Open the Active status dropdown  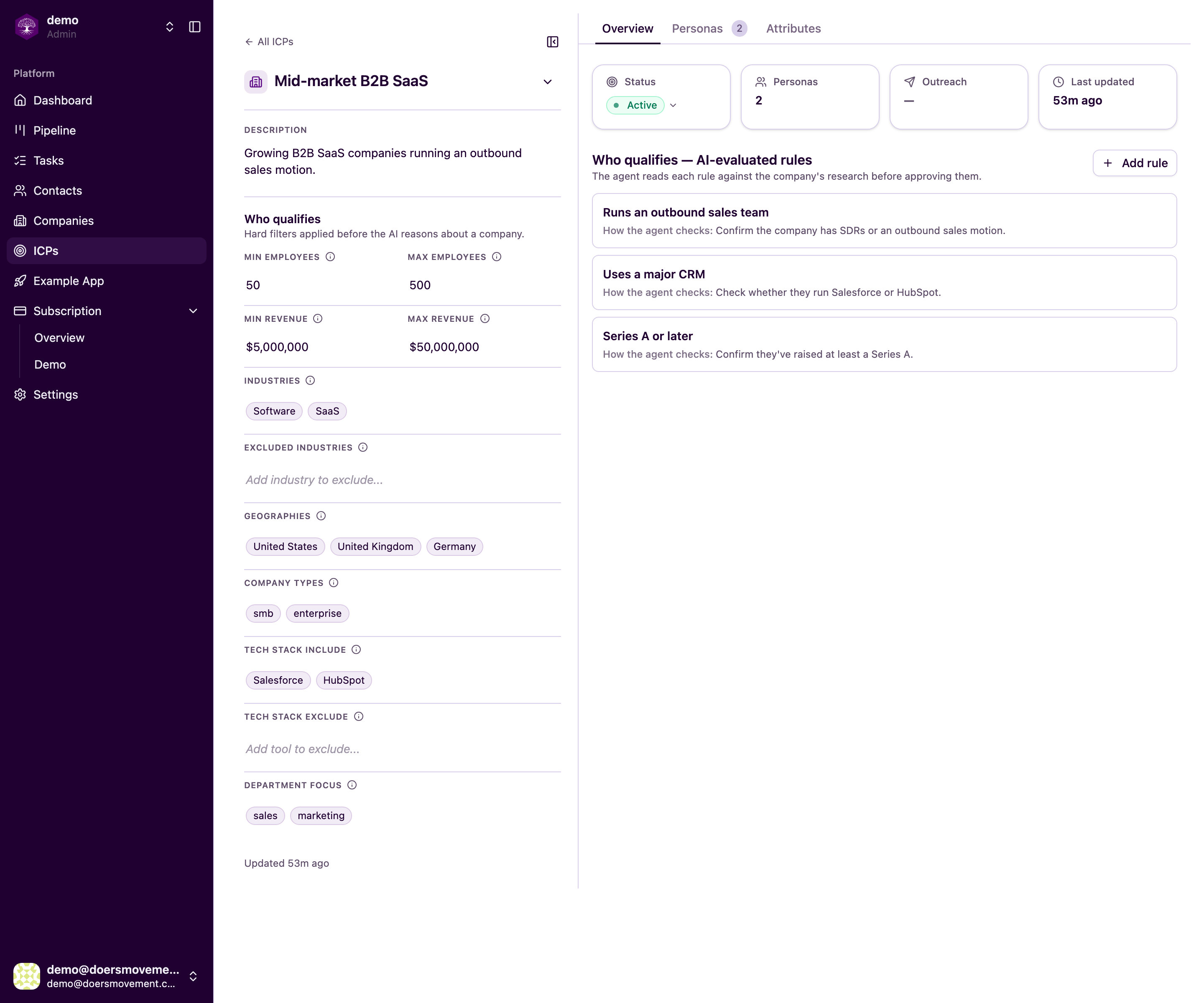(642, 105)
